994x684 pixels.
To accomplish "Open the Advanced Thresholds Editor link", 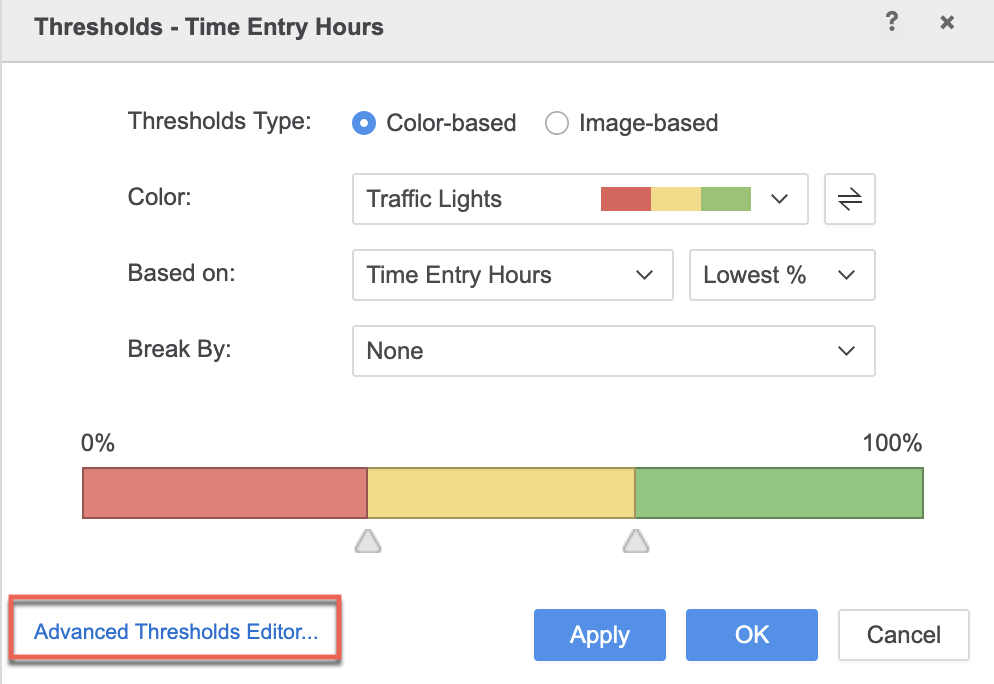I will [x=176, y=632].
